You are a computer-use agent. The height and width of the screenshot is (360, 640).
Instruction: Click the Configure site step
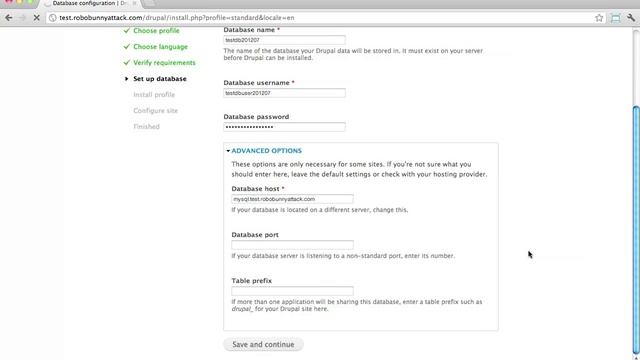(156, 111)
